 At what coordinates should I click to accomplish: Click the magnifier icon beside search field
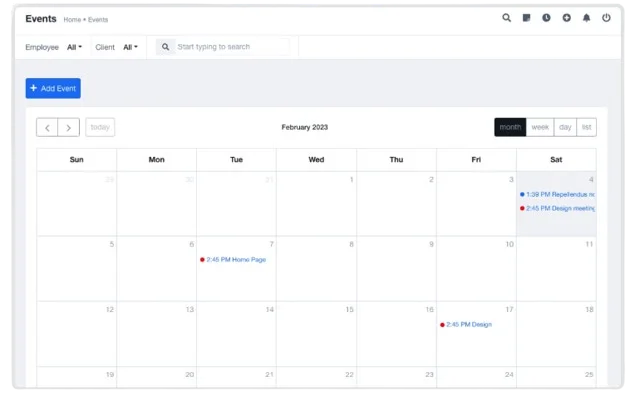(165, 47)
